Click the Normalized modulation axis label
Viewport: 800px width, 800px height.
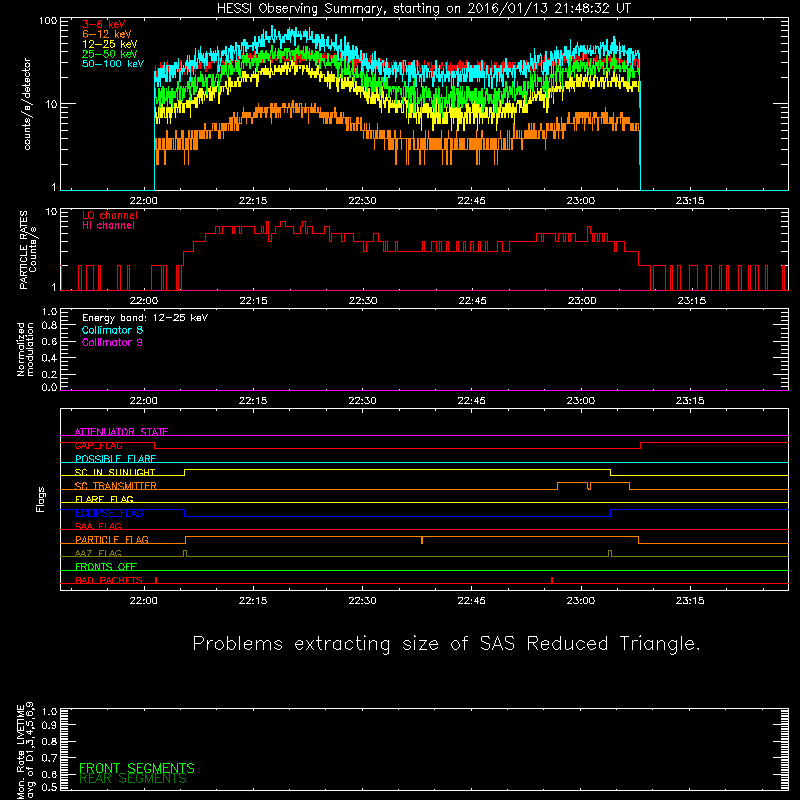(25, 349)
